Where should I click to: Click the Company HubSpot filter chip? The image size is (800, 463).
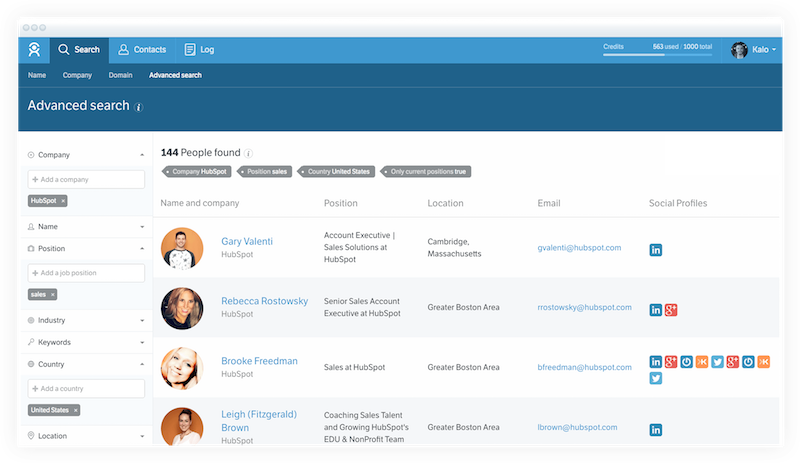[x=196, y=172]
